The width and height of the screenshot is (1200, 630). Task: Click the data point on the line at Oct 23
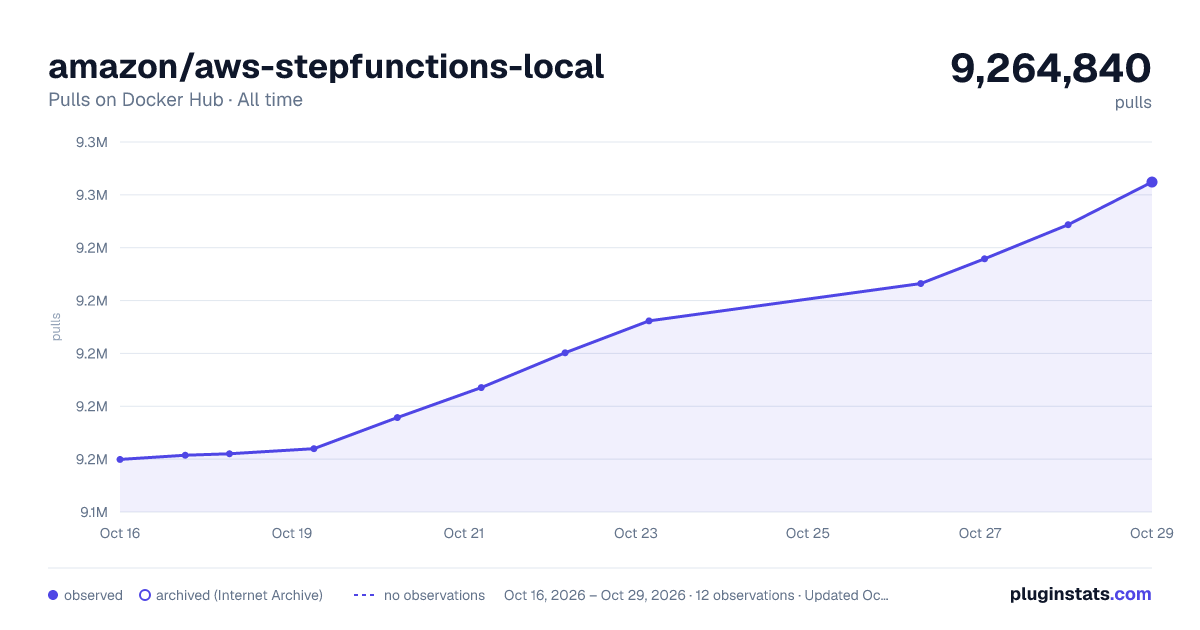(649, 321)
